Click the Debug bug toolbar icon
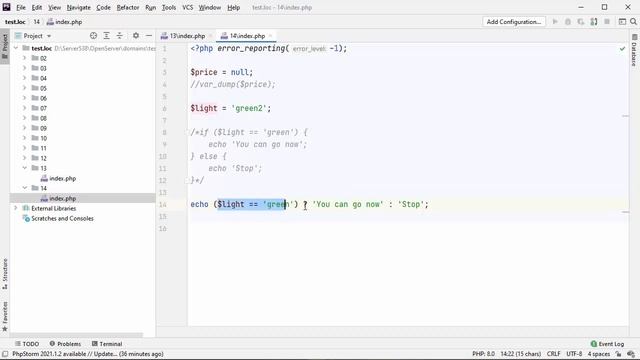The image size is (640, 360). click(568, 22)
